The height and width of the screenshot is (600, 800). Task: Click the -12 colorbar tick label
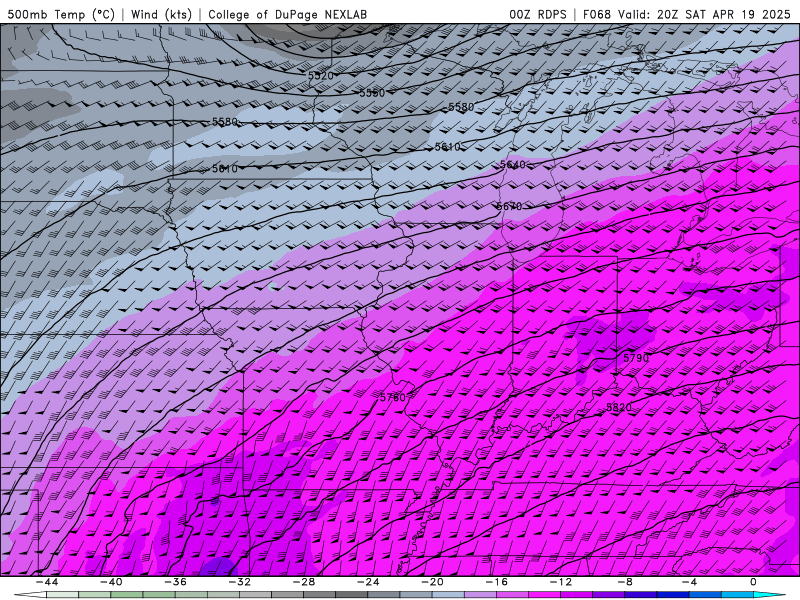(561, 582)
